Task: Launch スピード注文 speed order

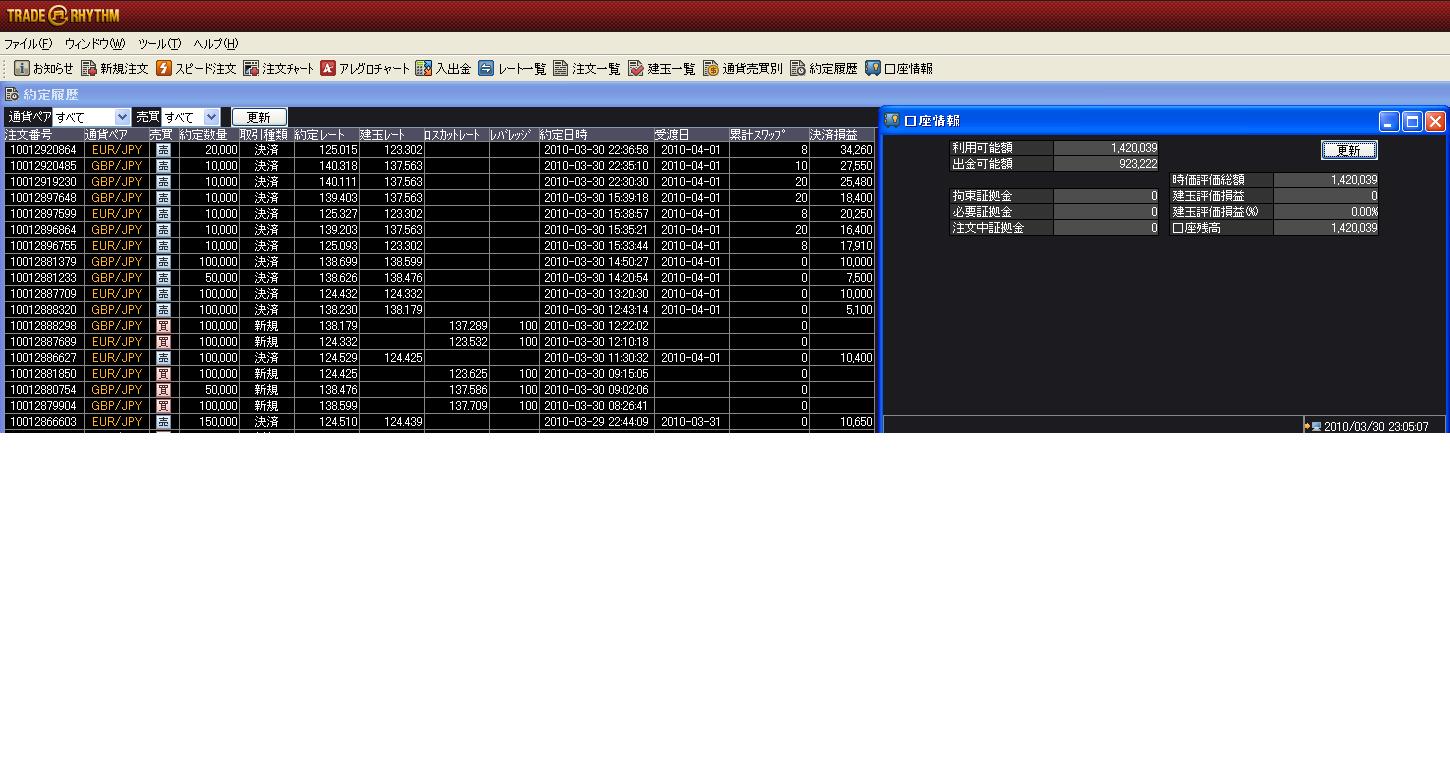Action: coord(196,69)
